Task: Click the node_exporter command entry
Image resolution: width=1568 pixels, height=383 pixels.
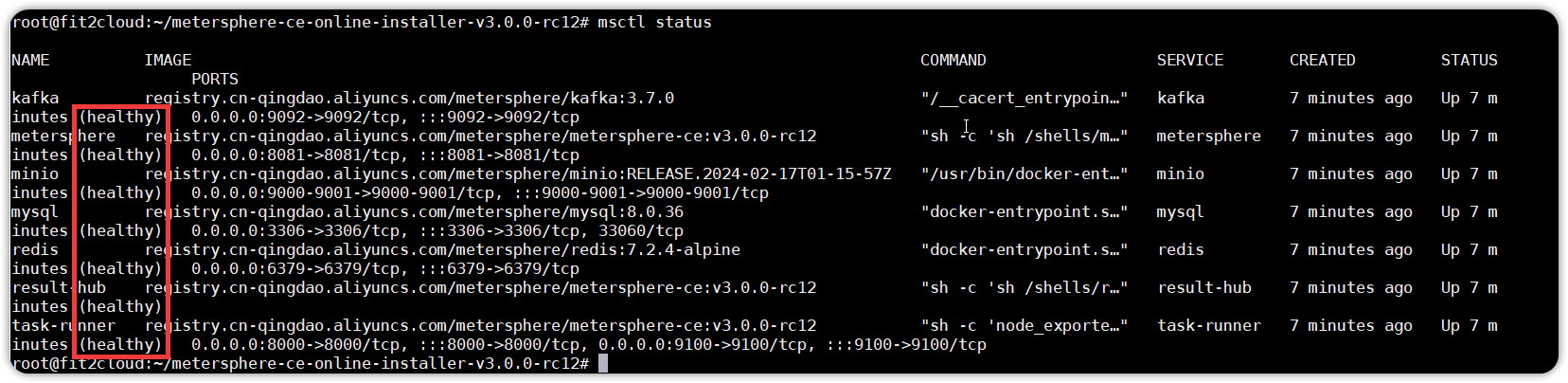Action: (1024, 325)
